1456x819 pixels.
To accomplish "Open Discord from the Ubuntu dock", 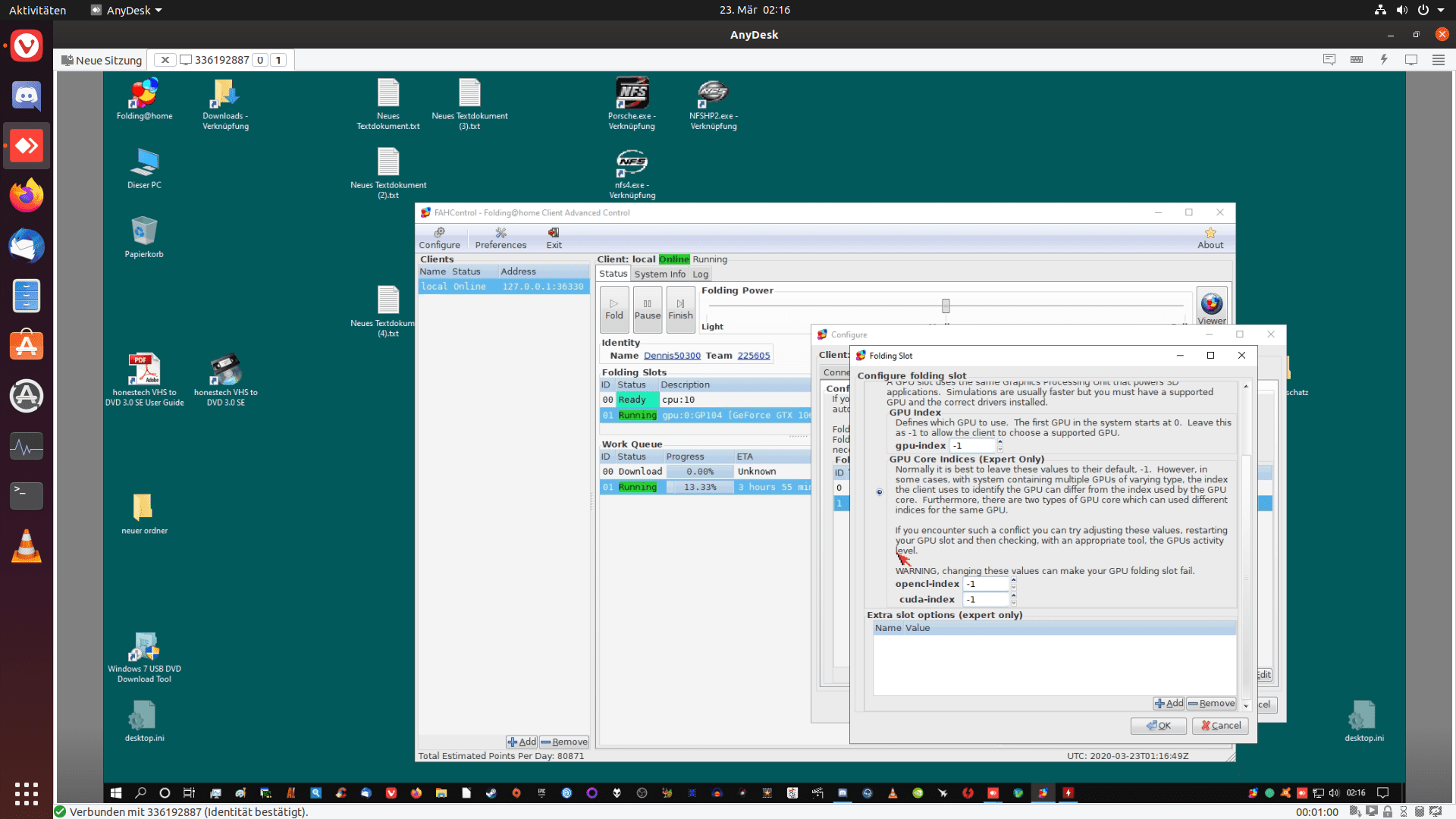I will [27, 96].
